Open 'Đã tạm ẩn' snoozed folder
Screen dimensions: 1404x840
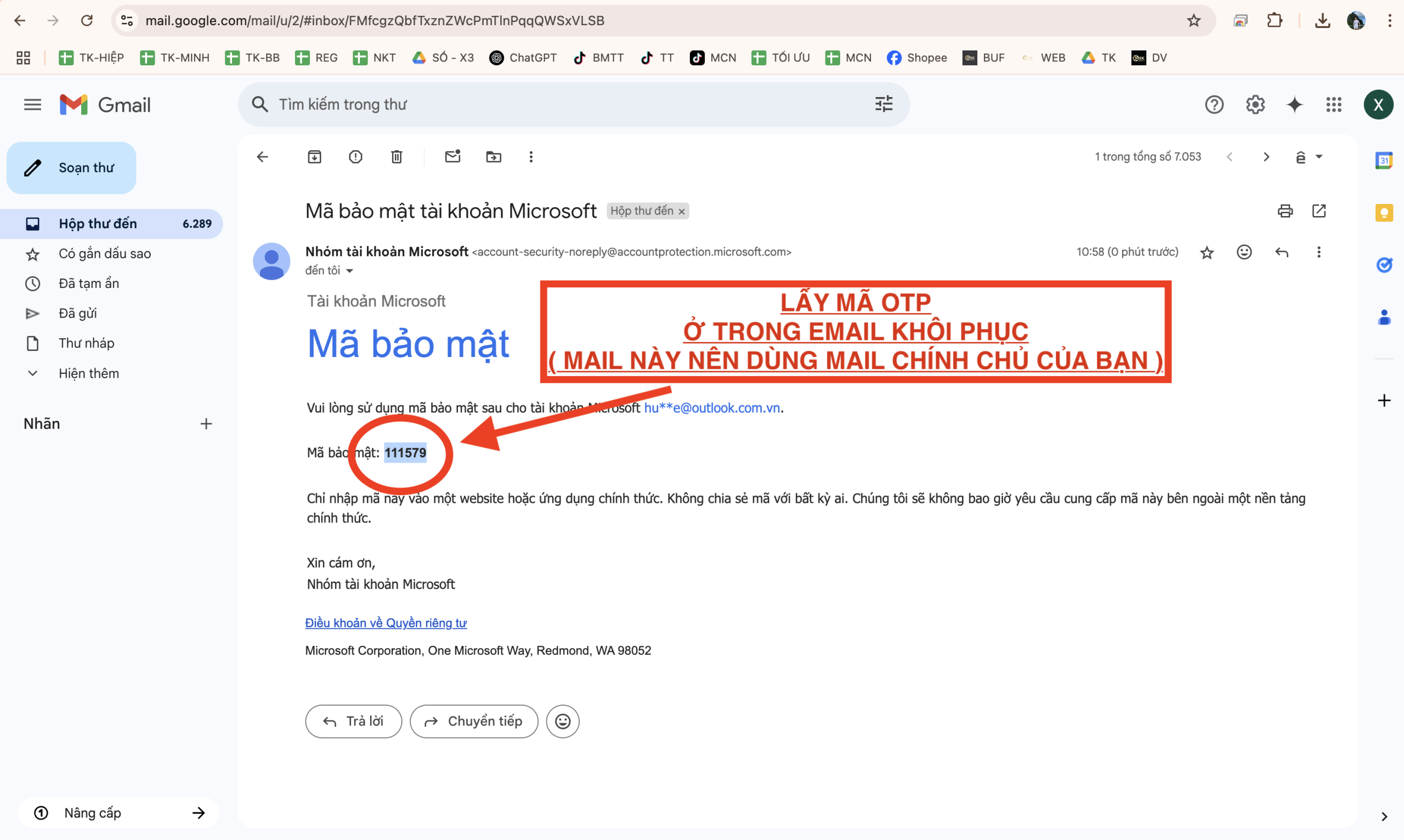click(x=111, y=283)
